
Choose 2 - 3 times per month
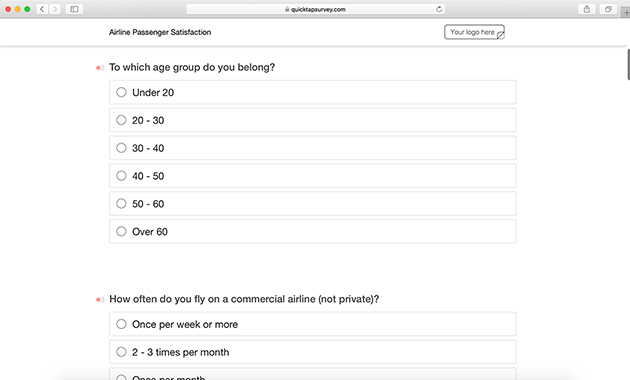coord(313,352)
